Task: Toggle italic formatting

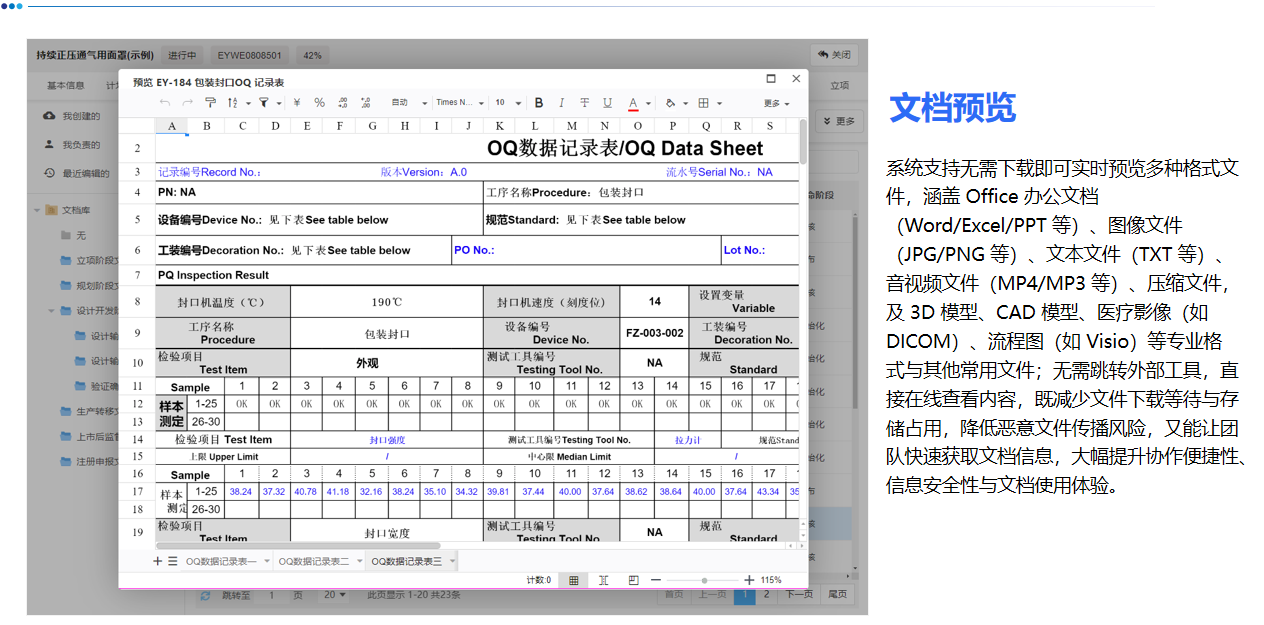Action: [562, 103]
